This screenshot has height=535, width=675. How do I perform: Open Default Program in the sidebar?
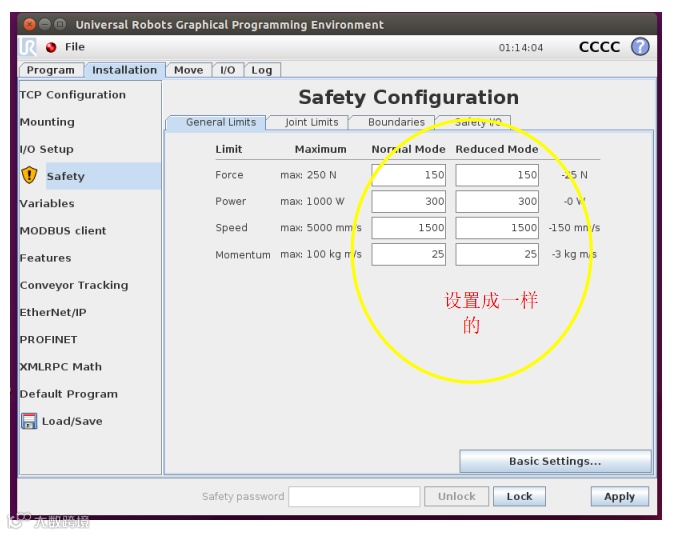(x=68, y=394)
